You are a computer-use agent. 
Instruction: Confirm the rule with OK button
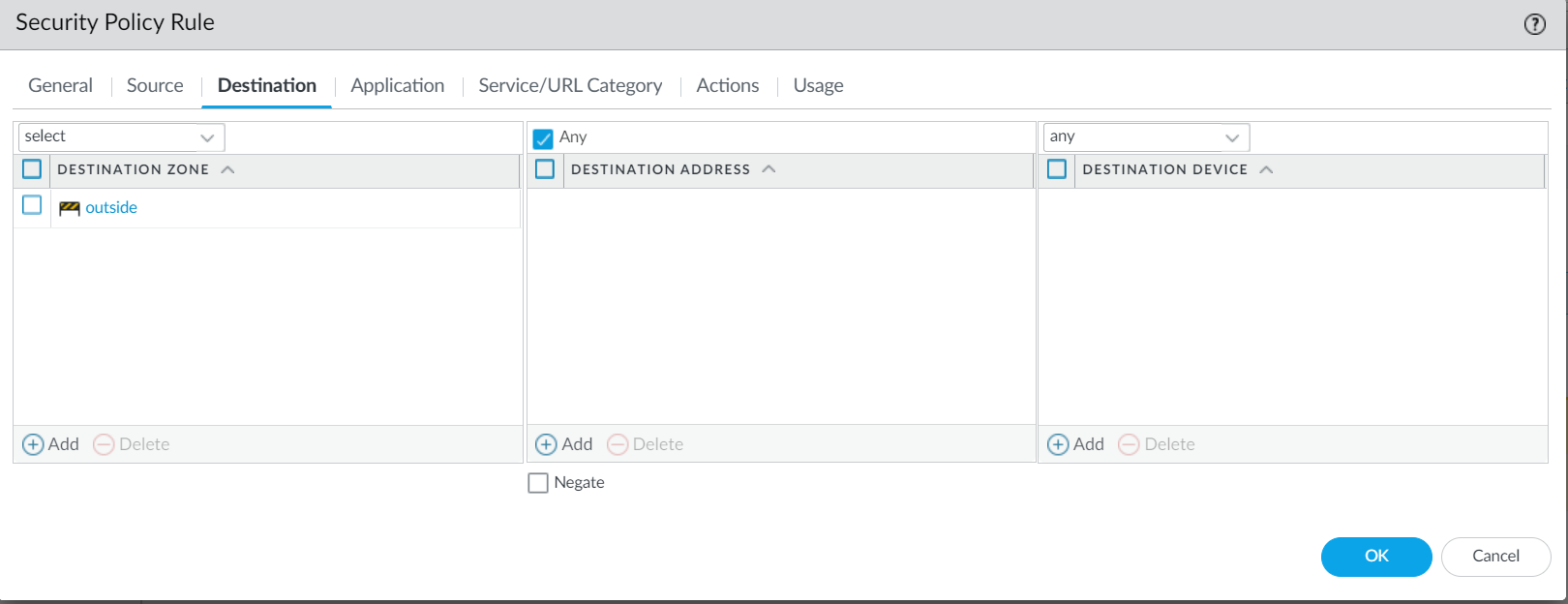(x=1375, y=557)
